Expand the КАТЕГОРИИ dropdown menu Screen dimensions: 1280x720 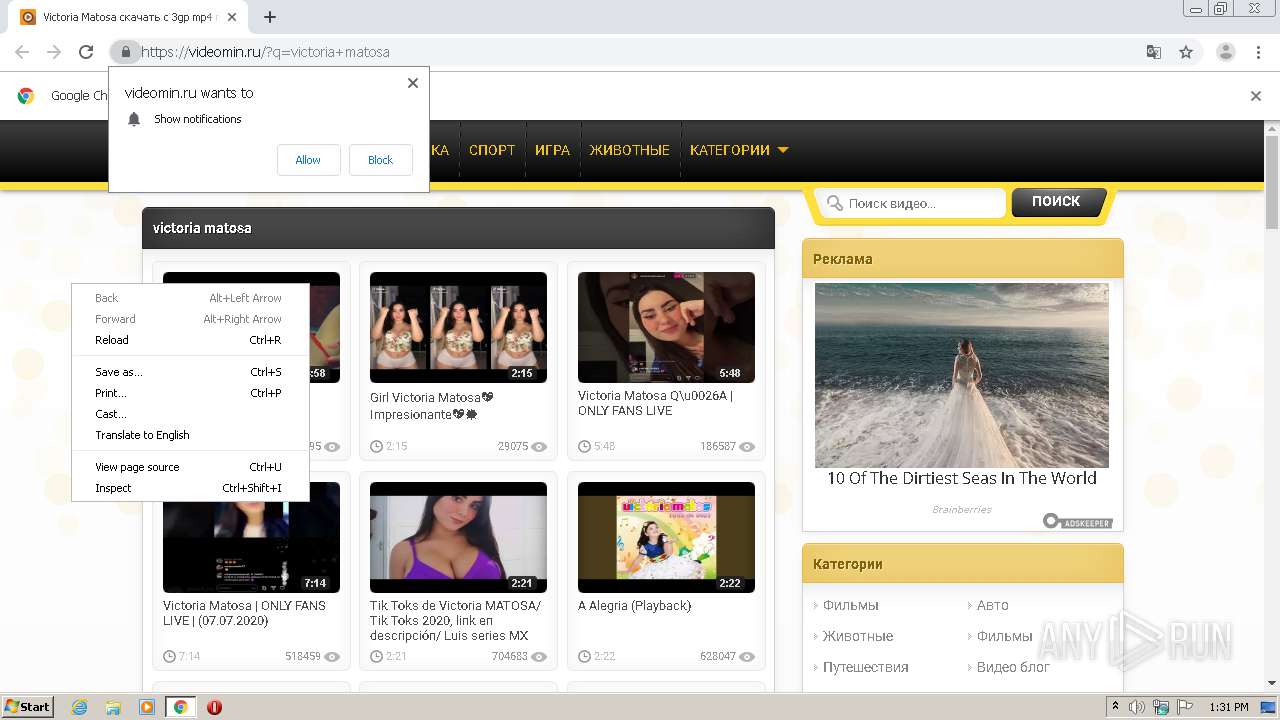tap(739, 150)
